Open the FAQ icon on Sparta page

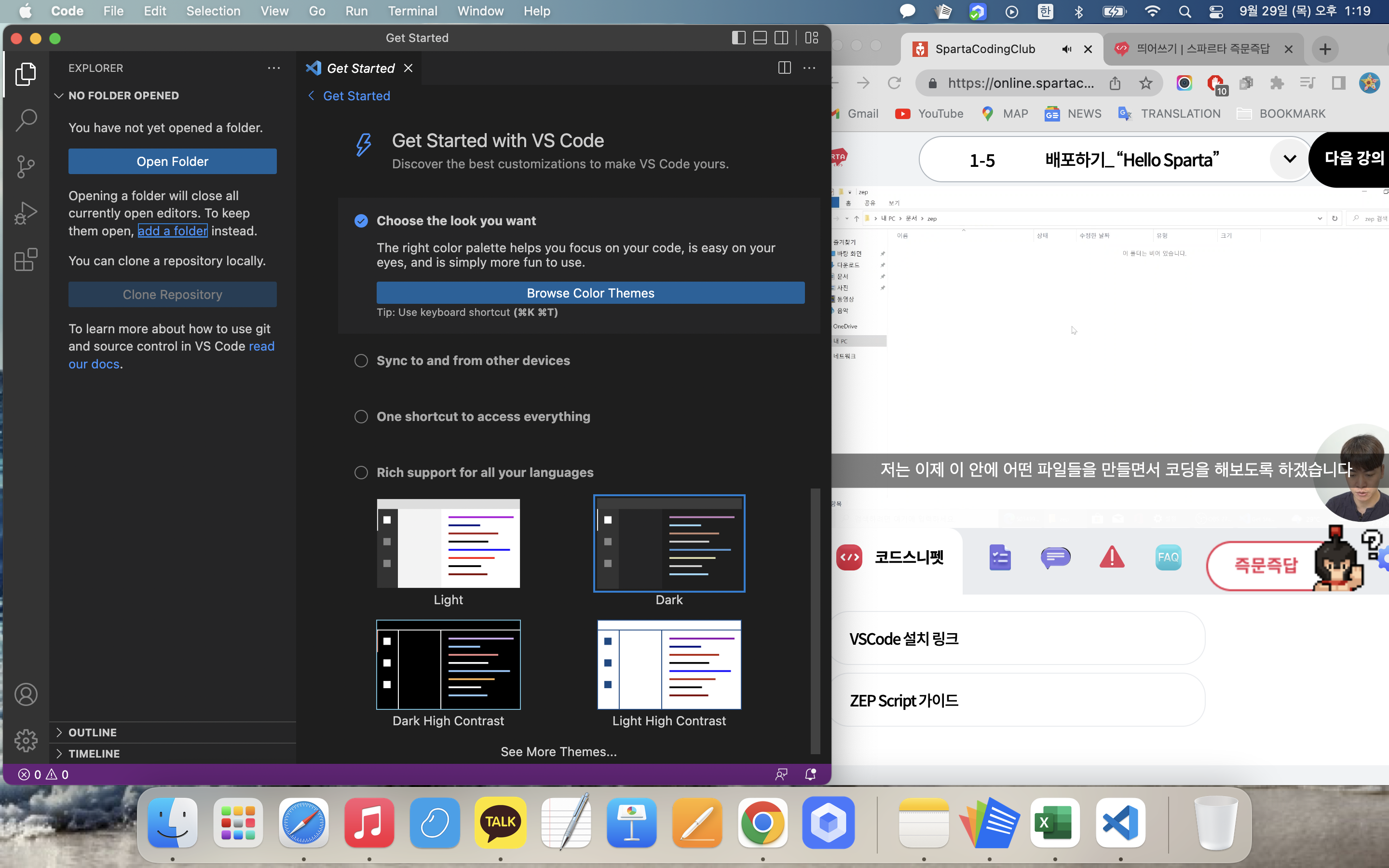1168,557
